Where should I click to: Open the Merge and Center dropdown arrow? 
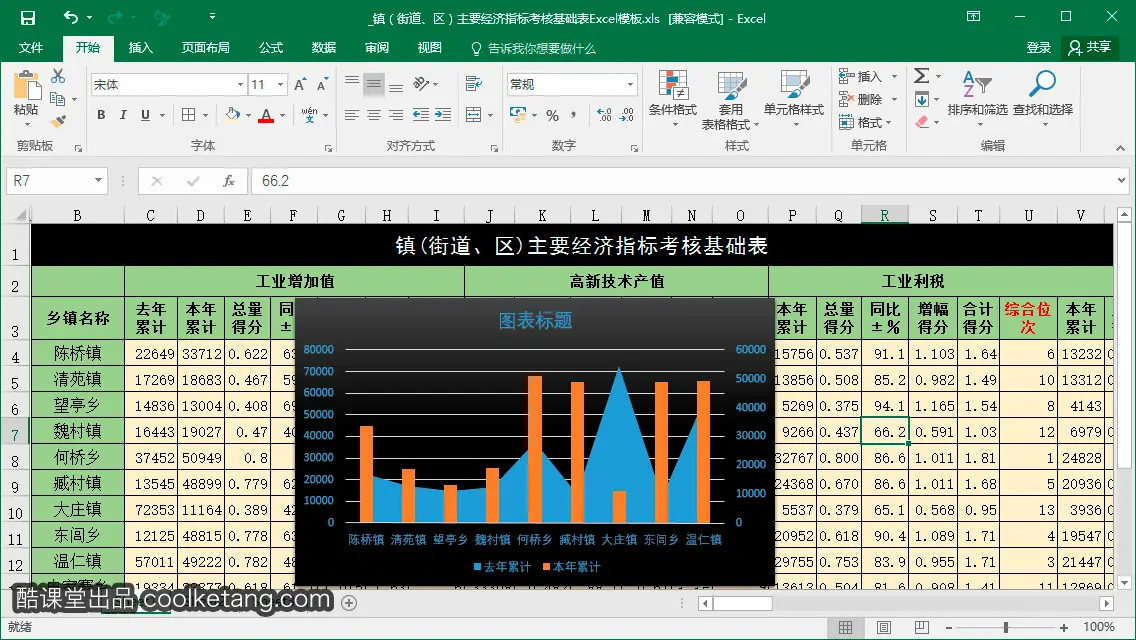490,115
